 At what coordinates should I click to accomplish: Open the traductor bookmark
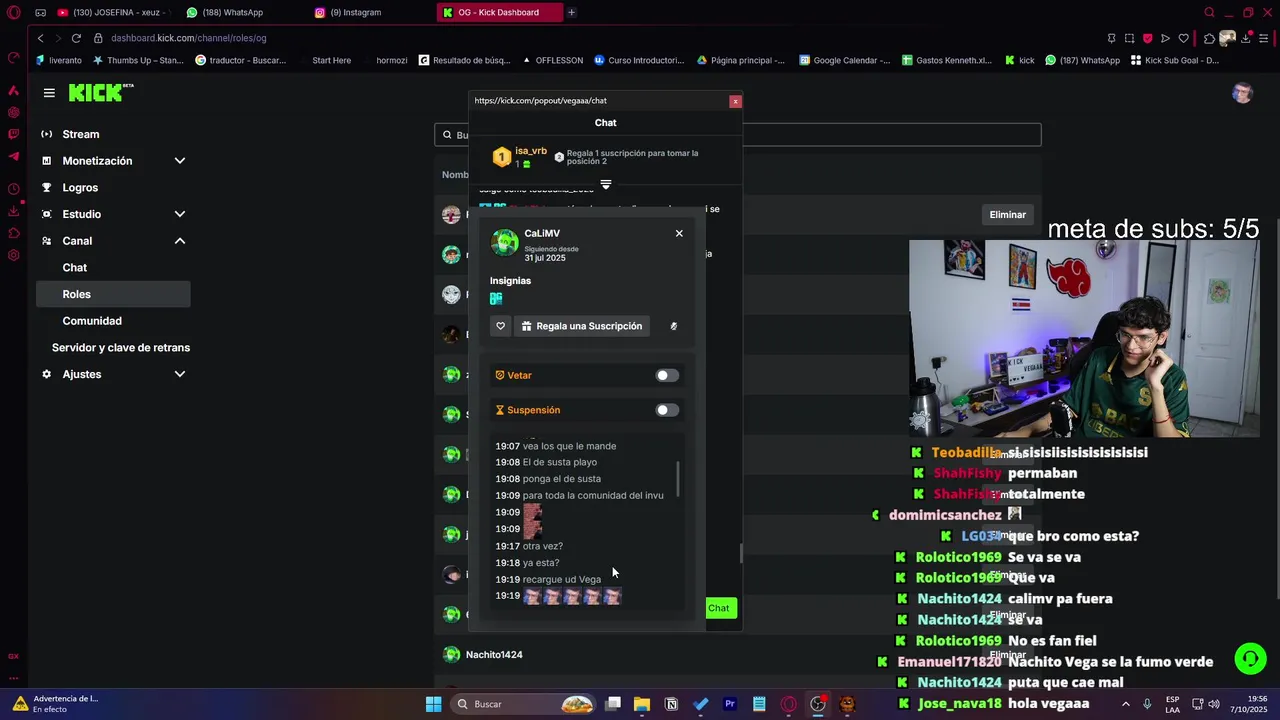240,60
